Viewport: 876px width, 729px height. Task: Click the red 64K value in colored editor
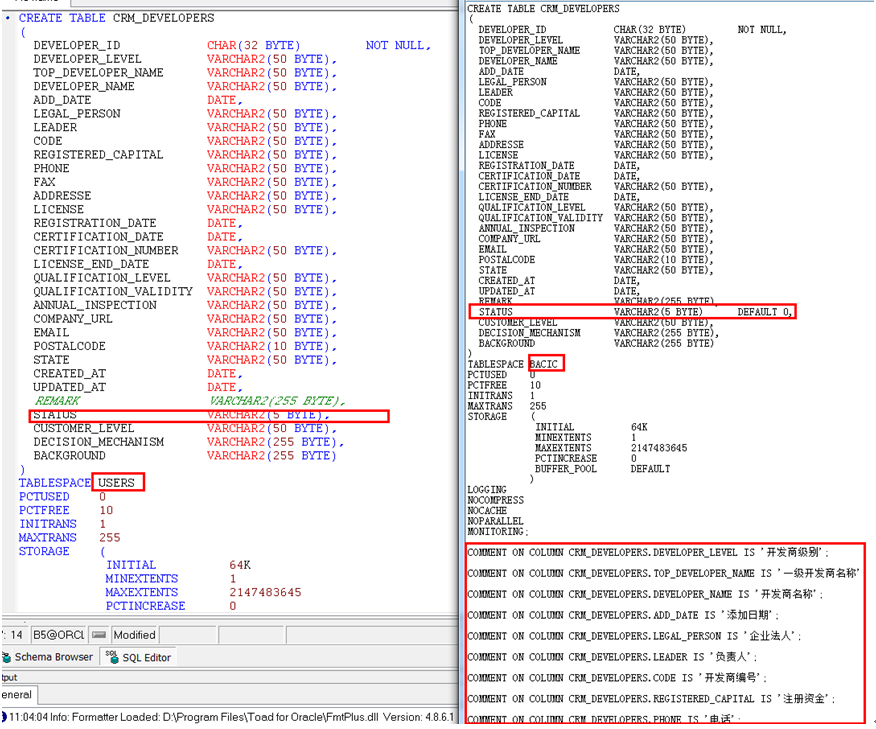pyautogui.click(x=240, y=565)
